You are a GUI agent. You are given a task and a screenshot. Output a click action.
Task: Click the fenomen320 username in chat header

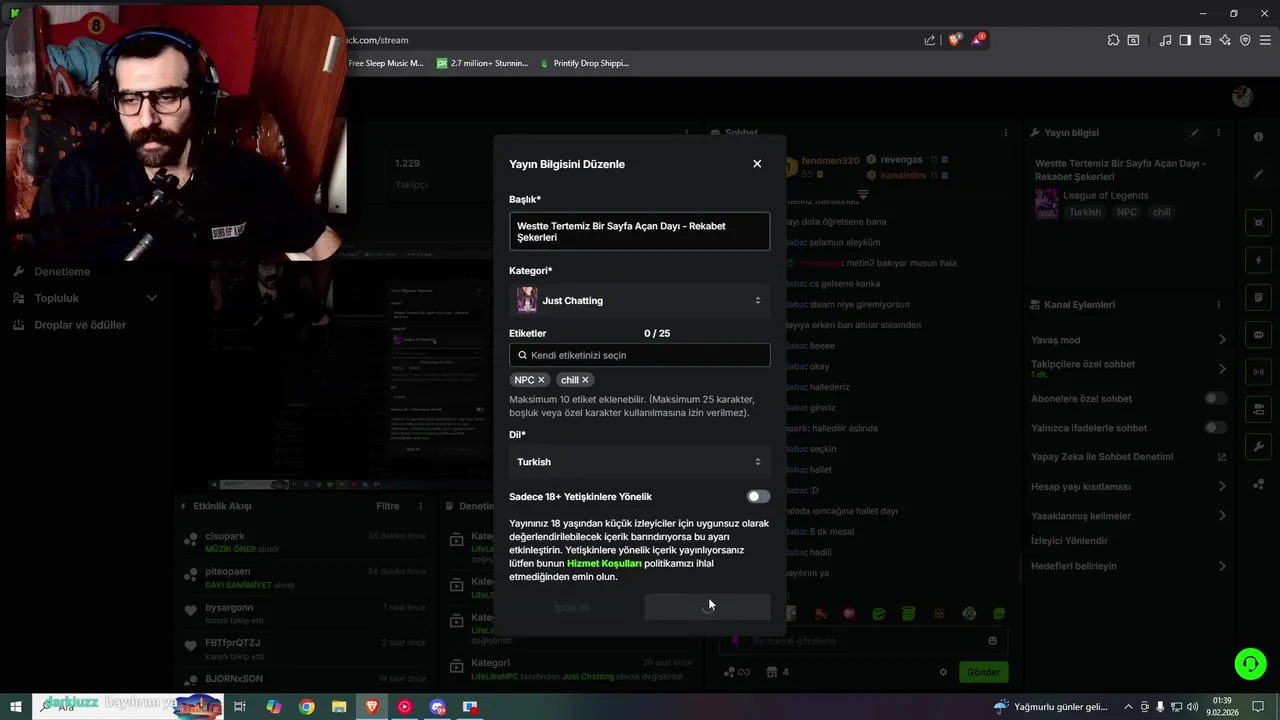tap(830, 161)
